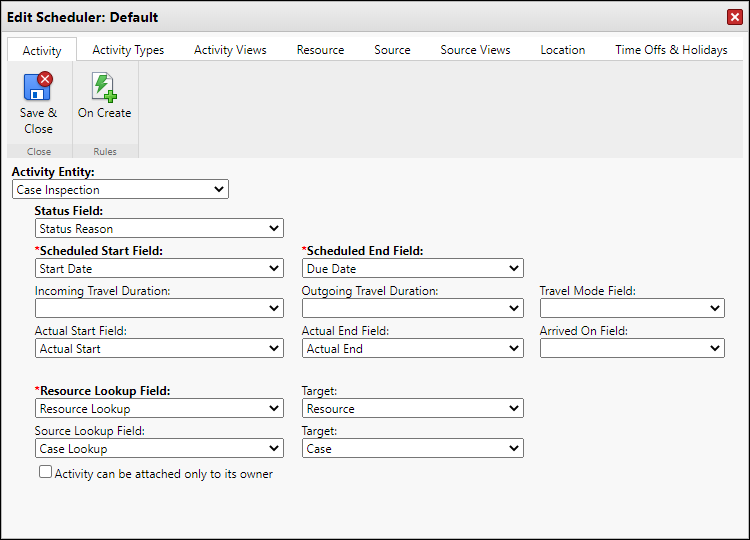Viewport: 750px width, 540px height.
Task: Open the Activity Views tab
Action: click(x=230, y=50)
